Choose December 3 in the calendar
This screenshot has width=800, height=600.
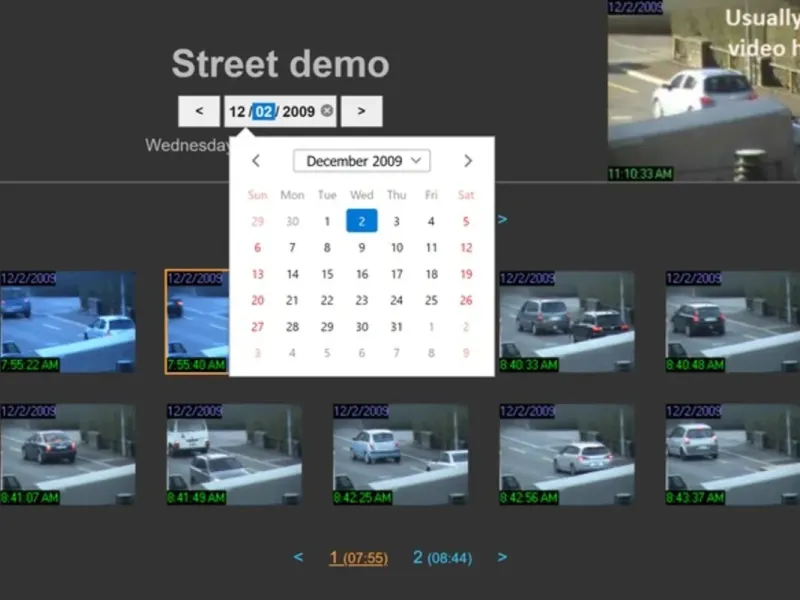pyautogui.click(x=396, y=221)
